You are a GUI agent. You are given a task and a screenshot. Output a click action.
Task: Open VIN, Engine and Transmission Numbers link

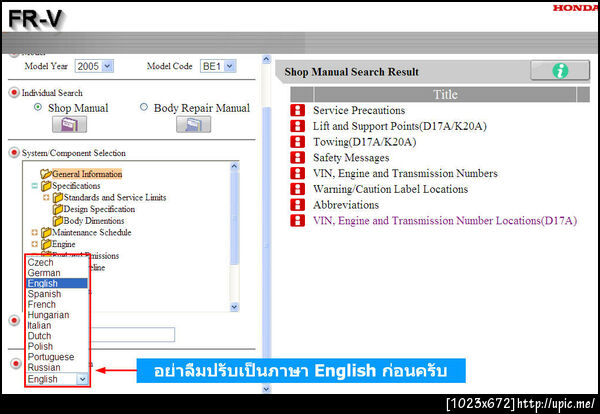(405, 173)
